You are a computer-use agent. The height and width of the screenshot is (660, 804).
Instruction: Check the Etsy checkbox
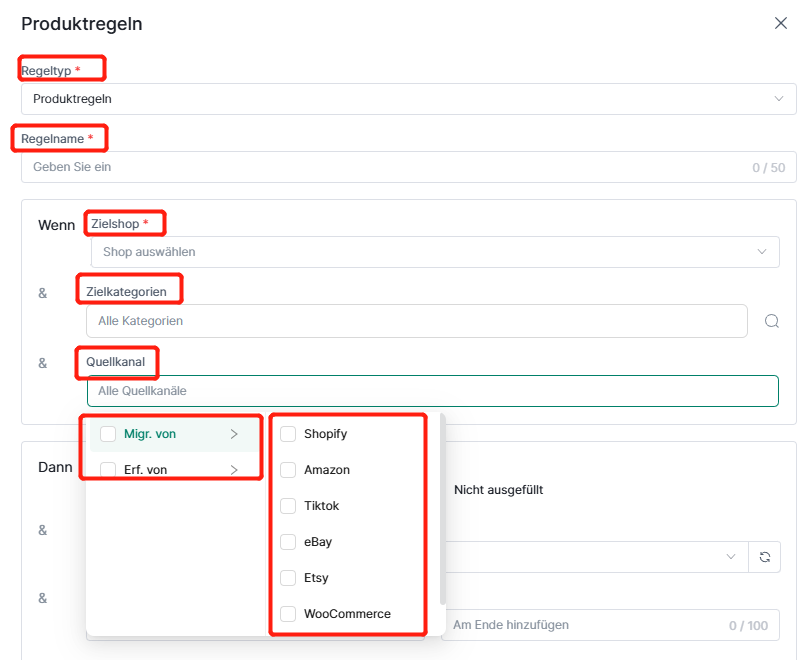coord(288,578)
